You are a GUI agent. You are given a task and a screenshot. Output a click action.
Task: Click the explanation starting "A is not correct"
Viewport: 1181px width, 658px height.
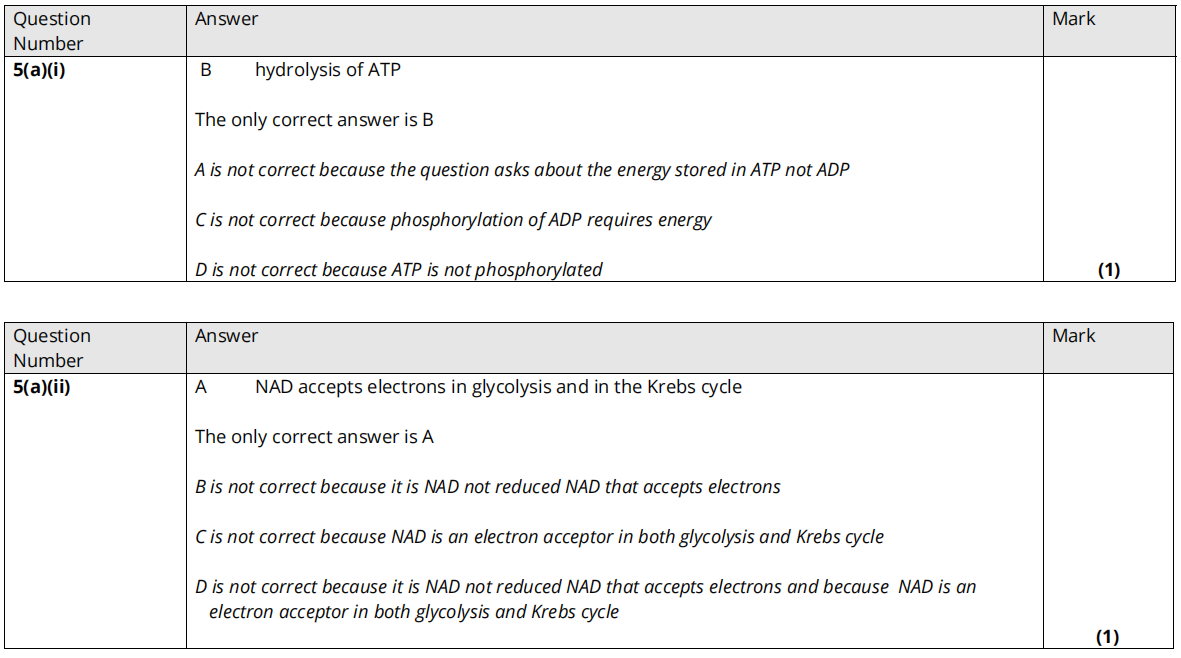pyautogui.click(x=521, y=170)
